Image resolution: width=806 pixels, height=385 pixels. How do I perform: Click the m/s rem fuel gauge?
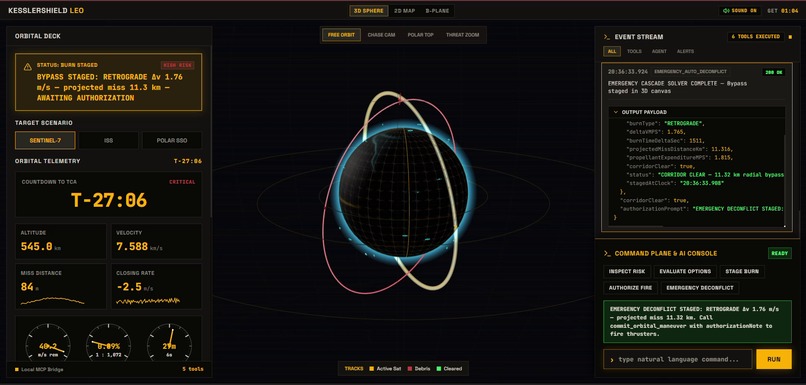point(48,343)
